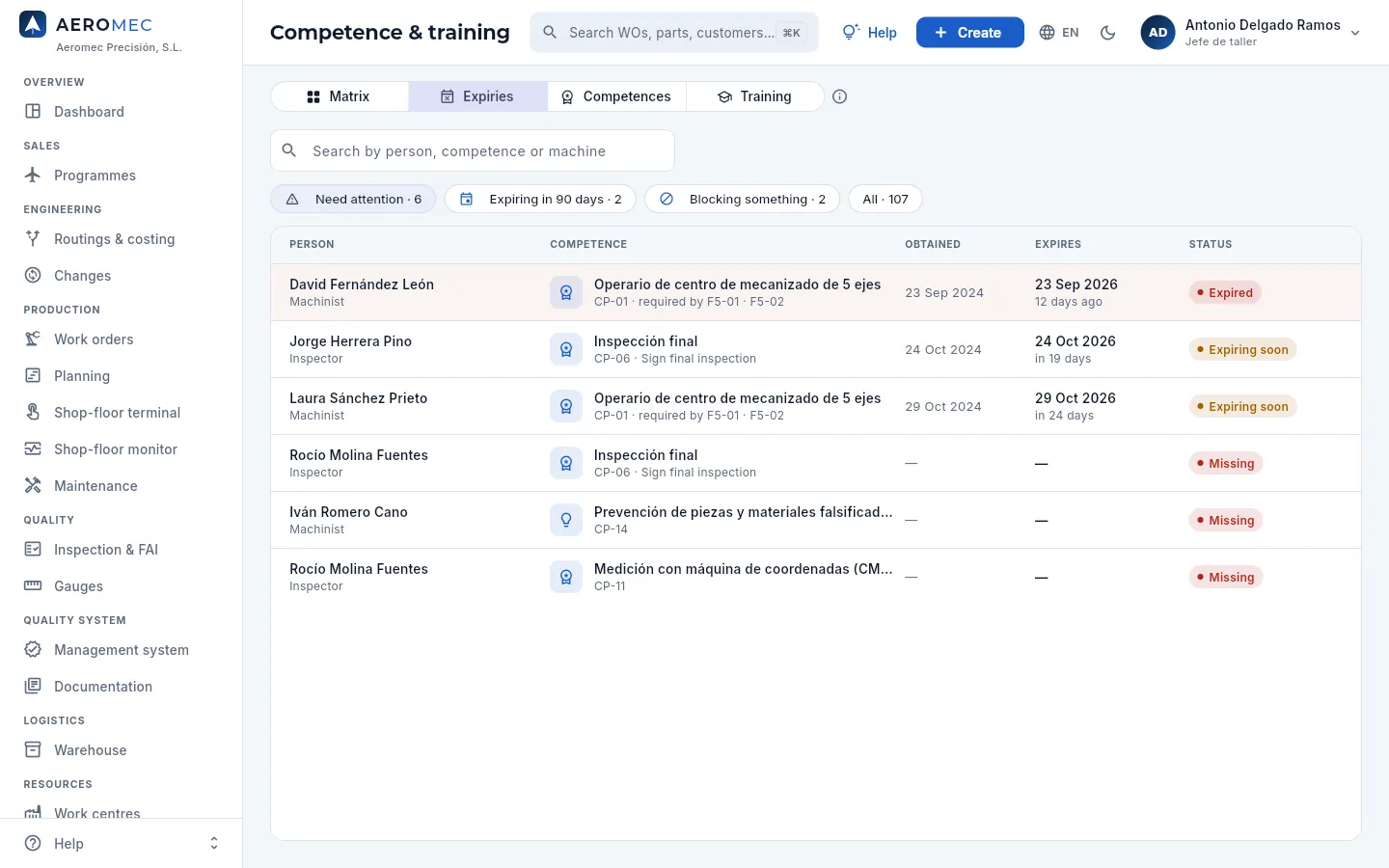Switch to the Competences tab

(x=617, y=96)
